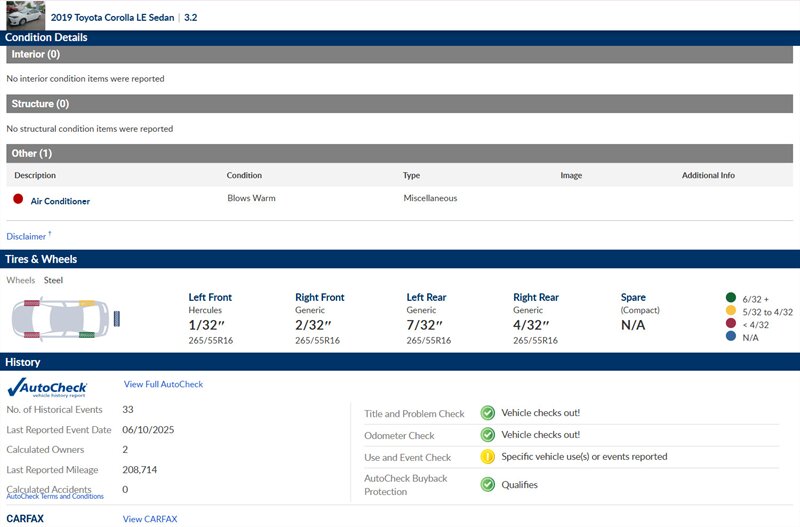
Task: Click the yellow Use and Event warning icon
Action: pyautogui.click(x=487, y=457)
